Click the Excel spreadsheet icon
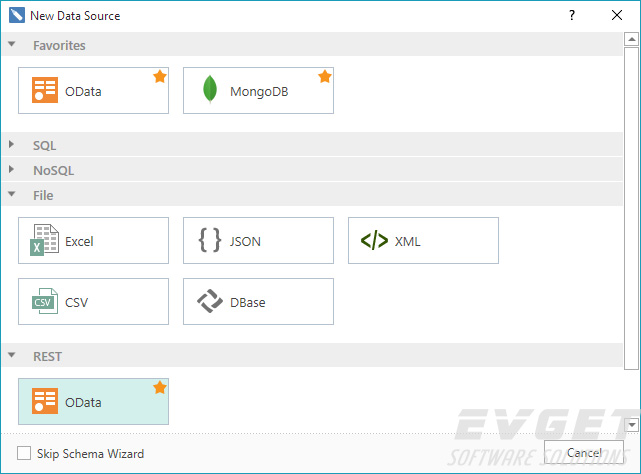 coord(45,240)
